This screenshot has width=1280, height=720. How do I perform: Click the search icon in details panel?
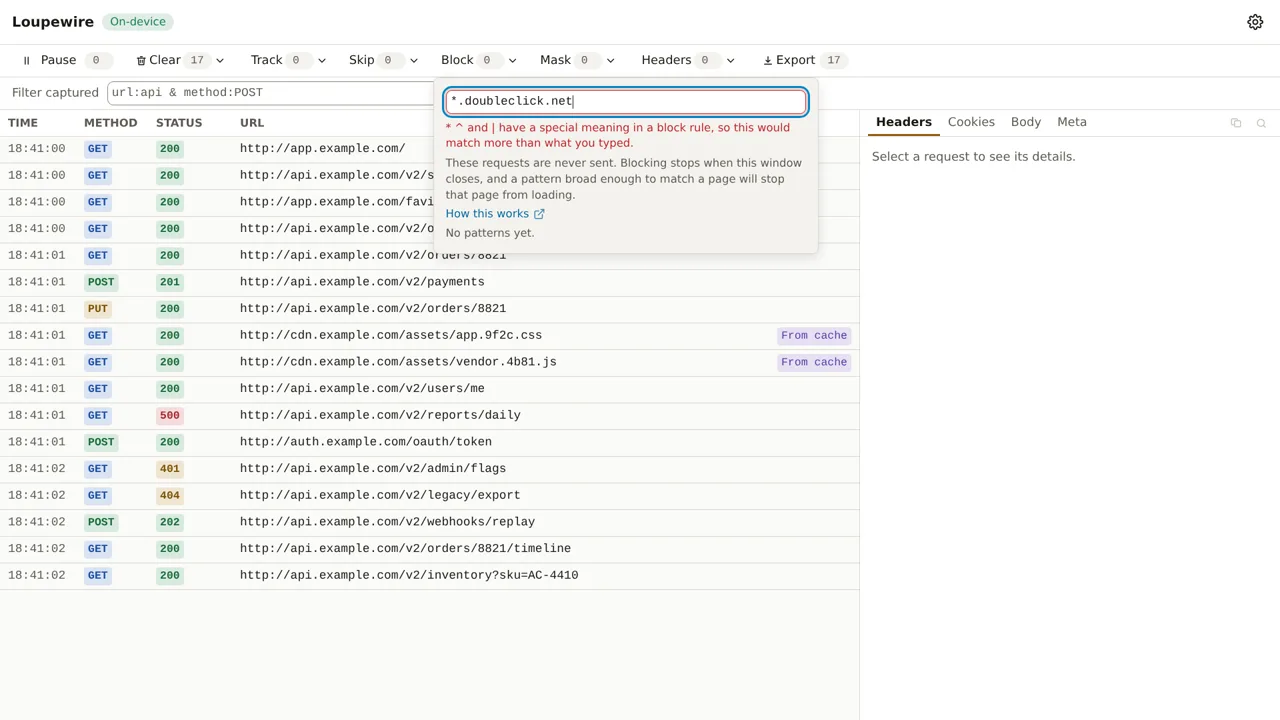pyautogui.click(x=1261, y=123)
